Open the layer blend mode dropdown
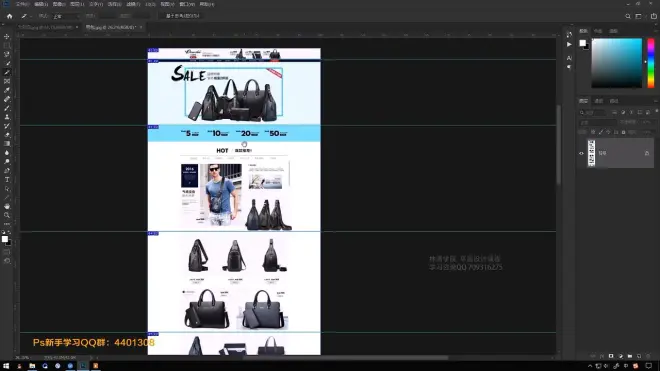Viewport: 660px width, 371px height. pyautogui.click(x=598, y=123)
